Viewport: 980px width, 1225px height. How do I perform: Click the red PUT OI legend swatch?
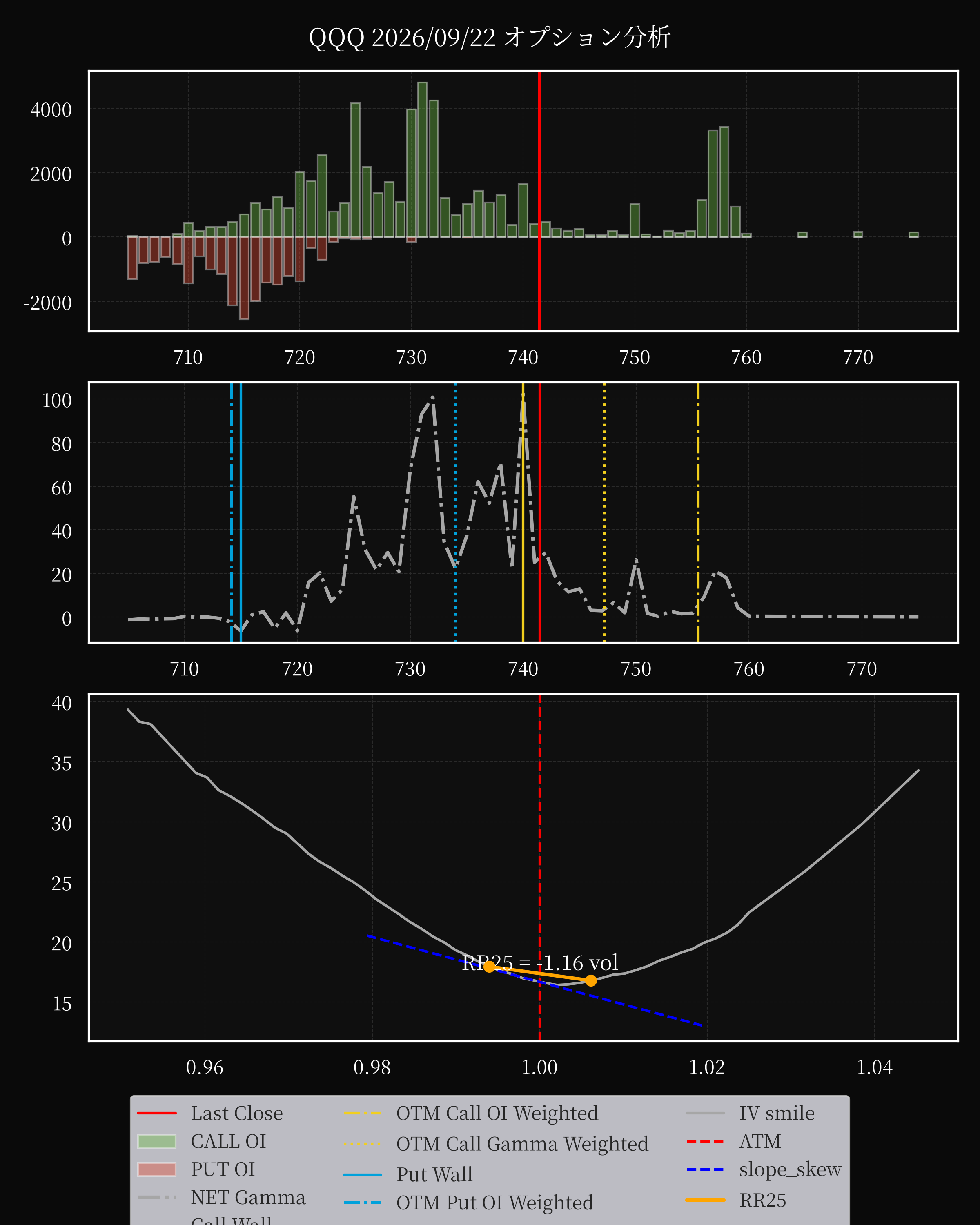(157, 1169)
